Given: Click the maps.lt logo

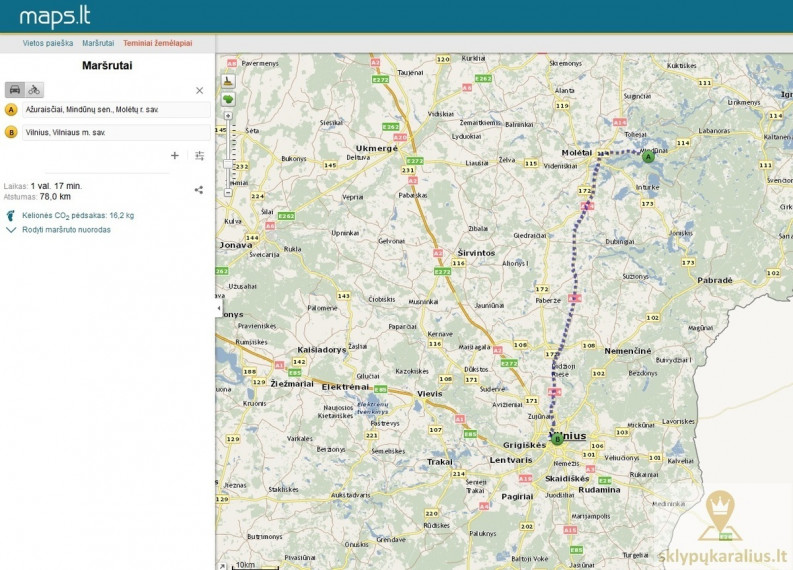Looking at the screenshot, I should point(55,17).
